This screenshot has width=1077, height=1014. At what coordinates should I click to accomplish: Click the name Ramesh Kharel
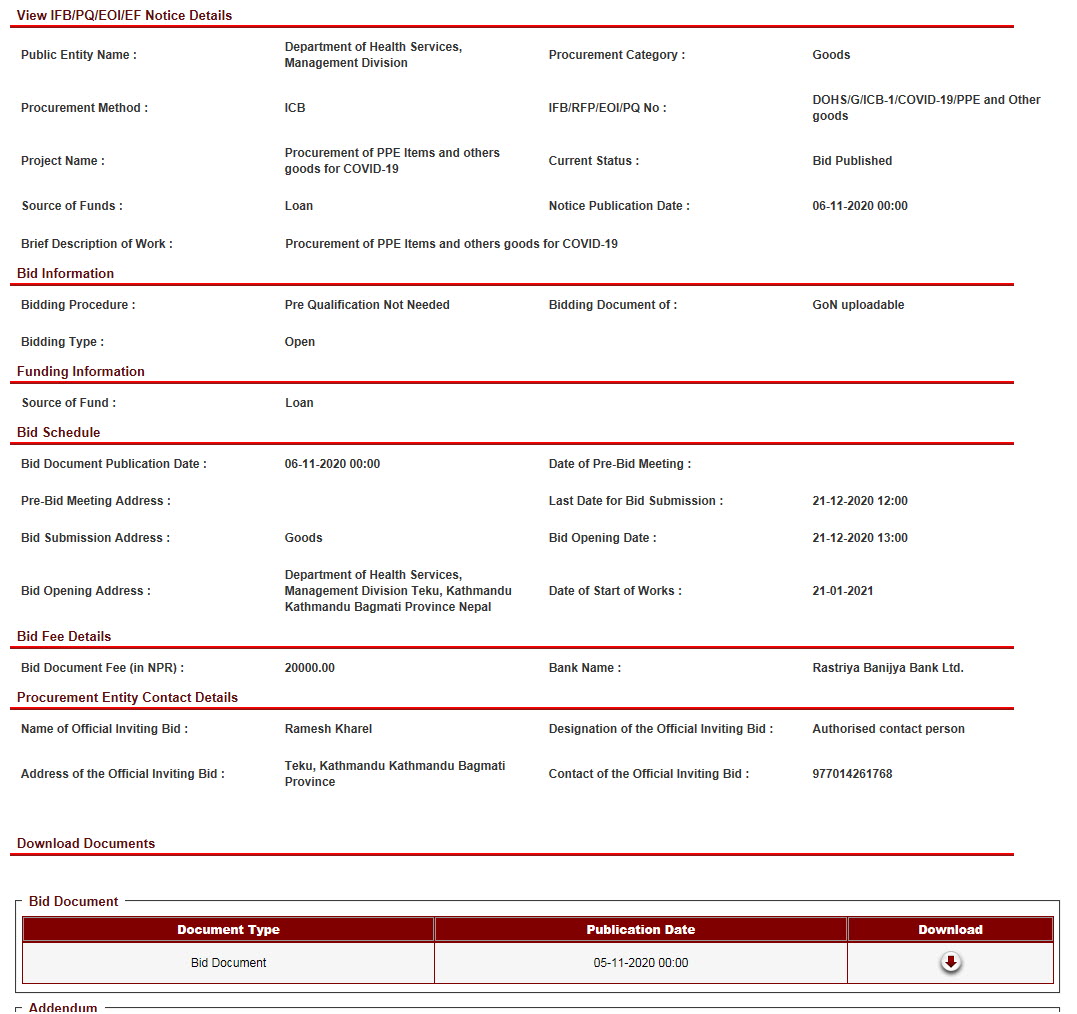tap(328, 729)
